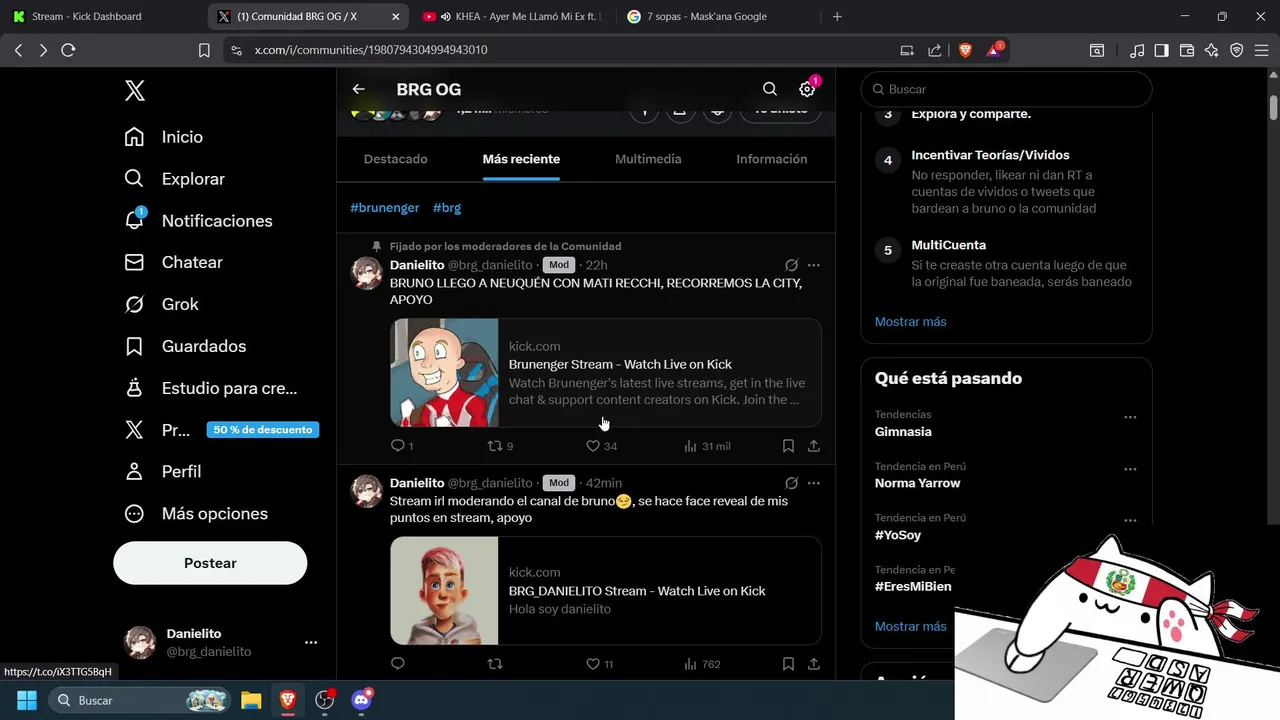This screenshot has width=1280, height=720.
Task: Open 50 % de descuento badge
Action: (x=263, y=430)
